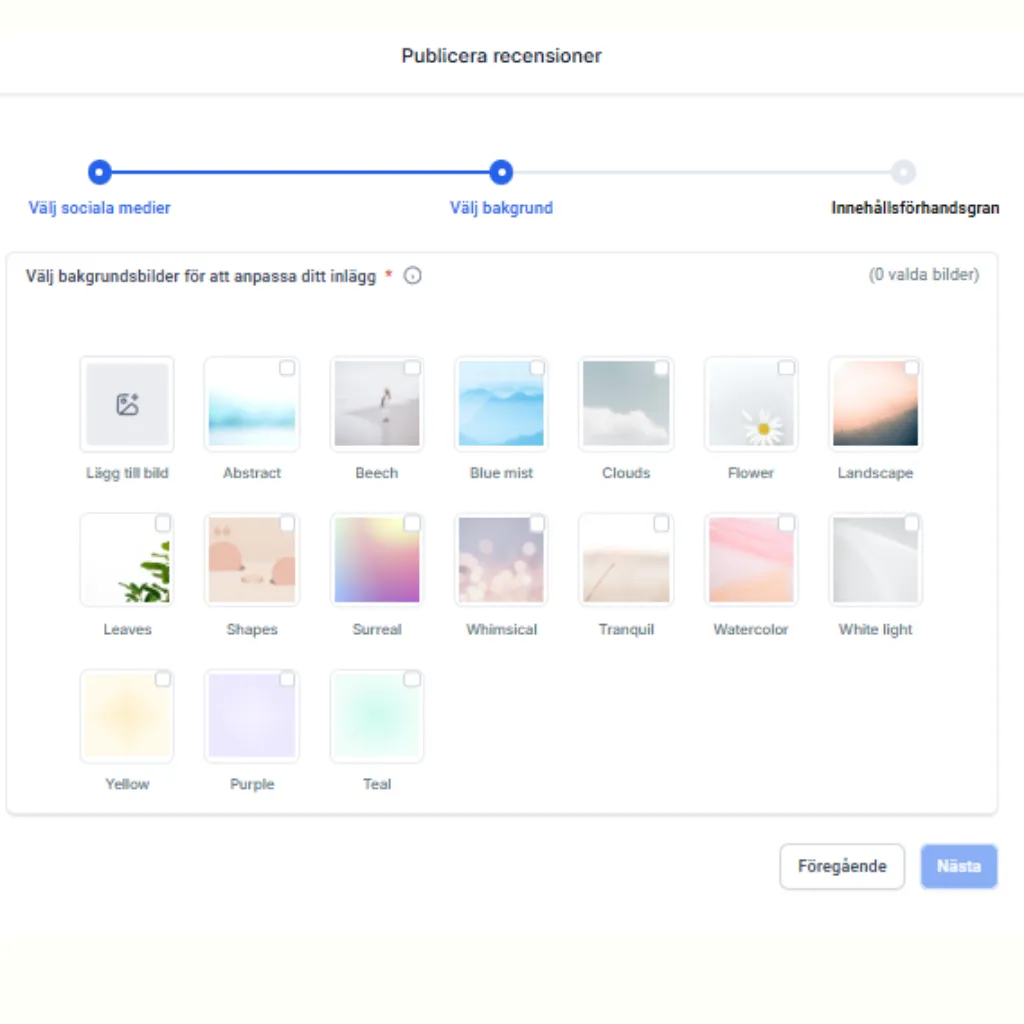Click the White light caption
The image size is (1024, 1024).
coord(876,630)
